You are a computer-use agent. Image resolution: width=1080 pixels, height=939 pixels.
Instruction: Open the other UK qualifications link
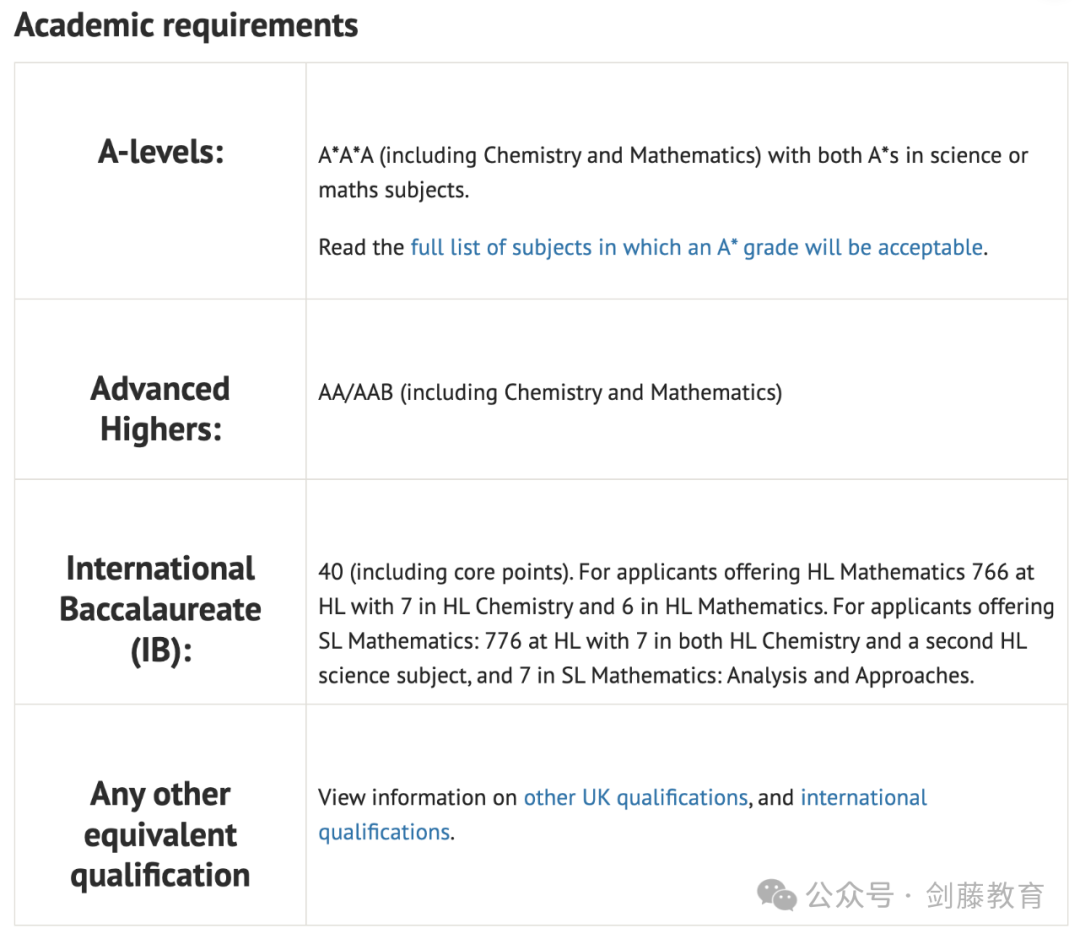[636, 797]
